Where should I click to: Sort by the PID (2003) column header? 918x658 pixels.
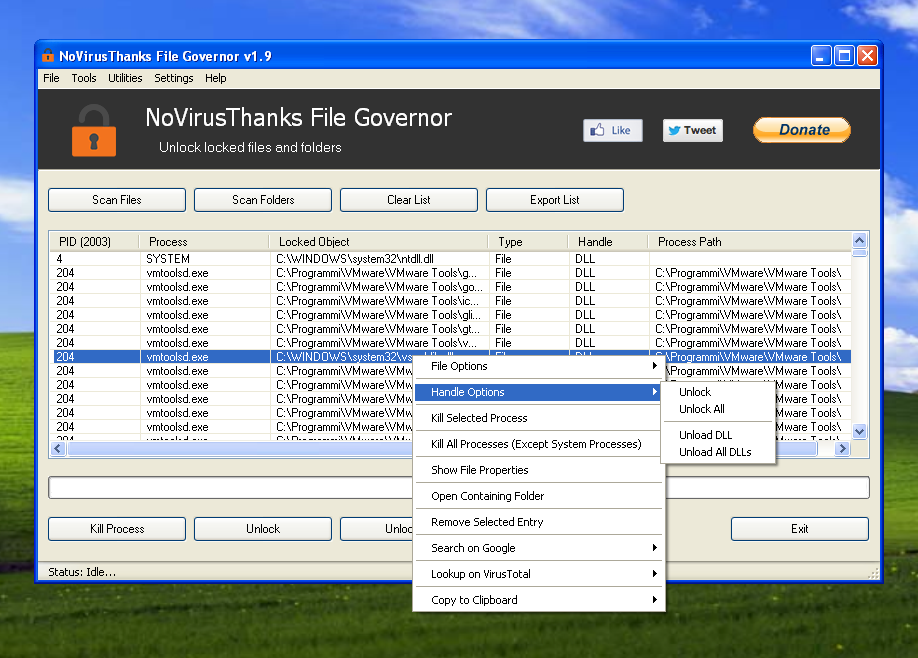tap(95, 242)
